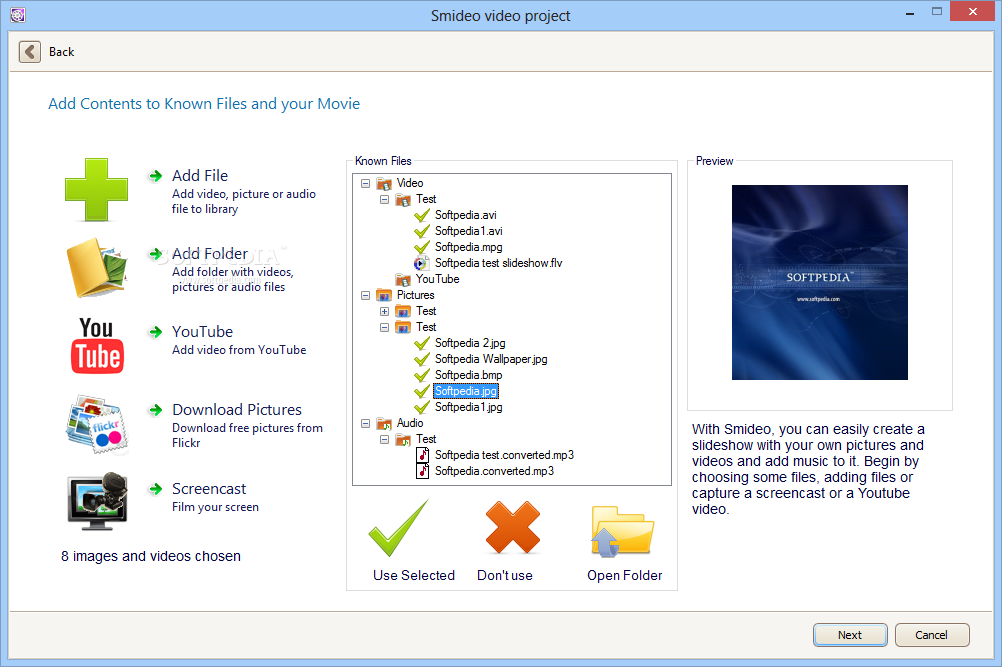Viewport: 1002px width, 667px height.
Task: Click the video icon beside Softpedia test slideshow.flv
Action: point(421,263)
